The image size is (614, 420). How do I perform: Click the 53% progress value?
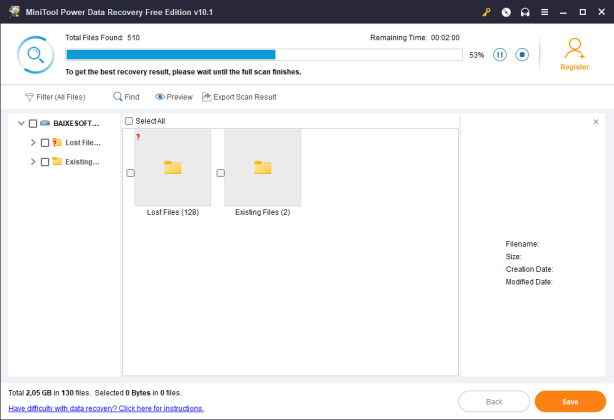(x=477, y=55)
